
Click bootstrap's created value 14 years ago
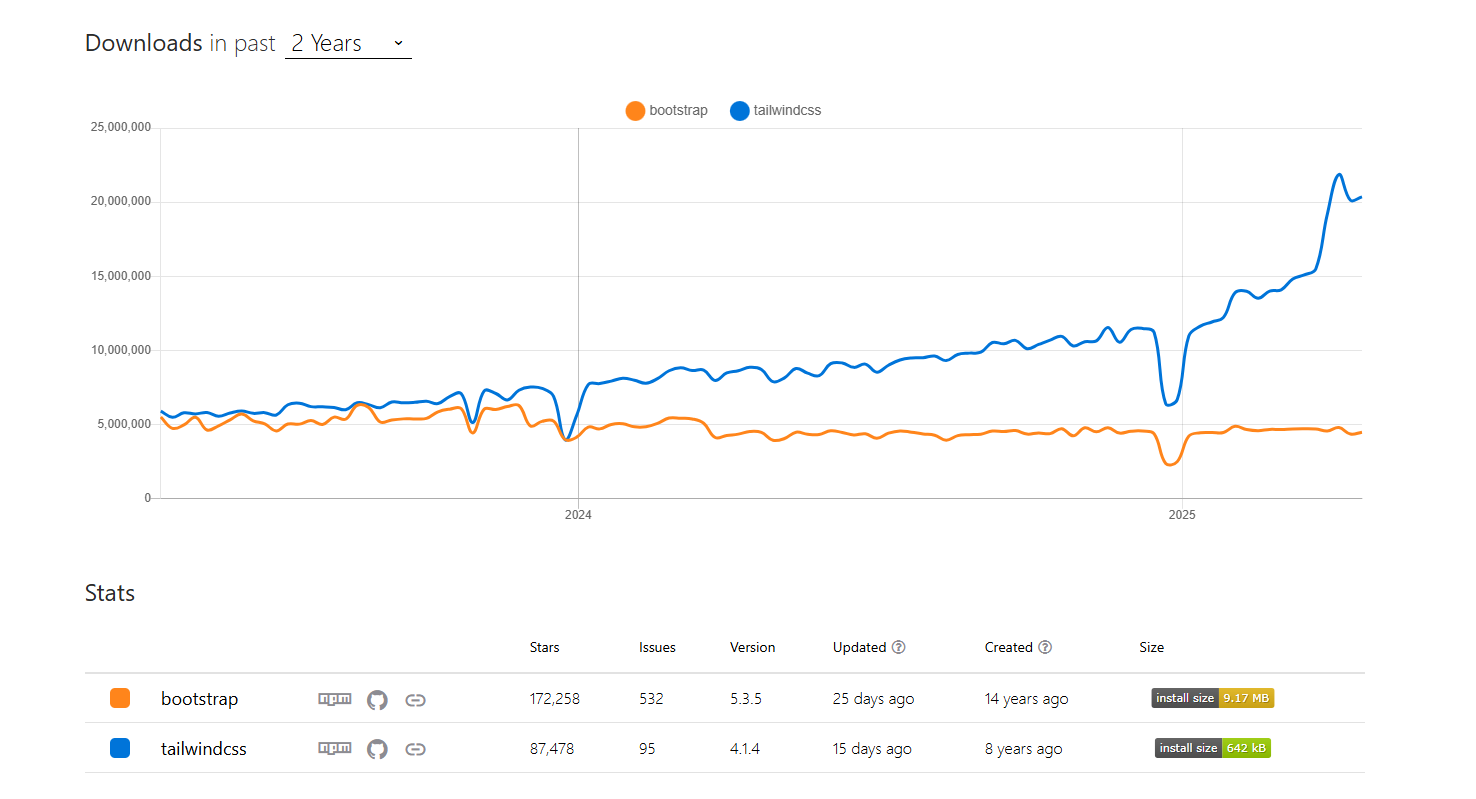[x=1027, y=699]
